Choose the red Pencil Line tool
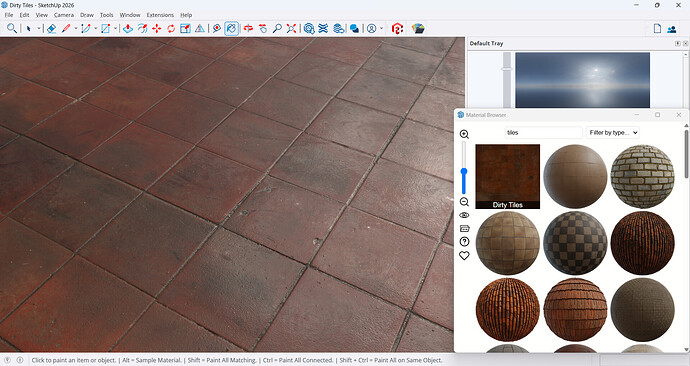 pyautogui.click(x=66, y=29)
